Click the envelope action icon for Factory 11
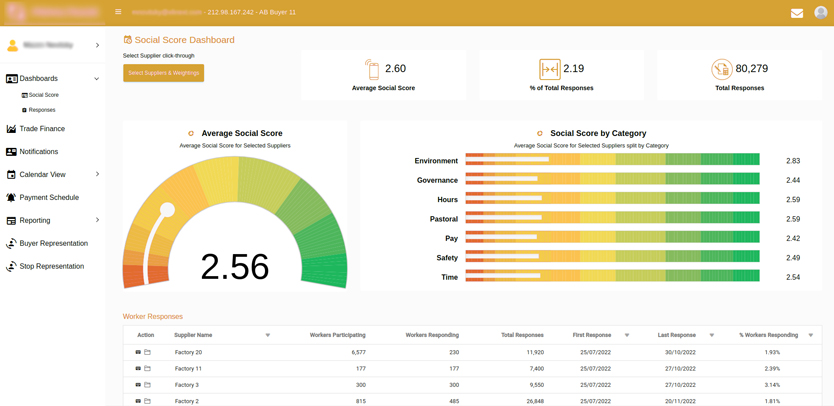 click(x=138, y=369)
